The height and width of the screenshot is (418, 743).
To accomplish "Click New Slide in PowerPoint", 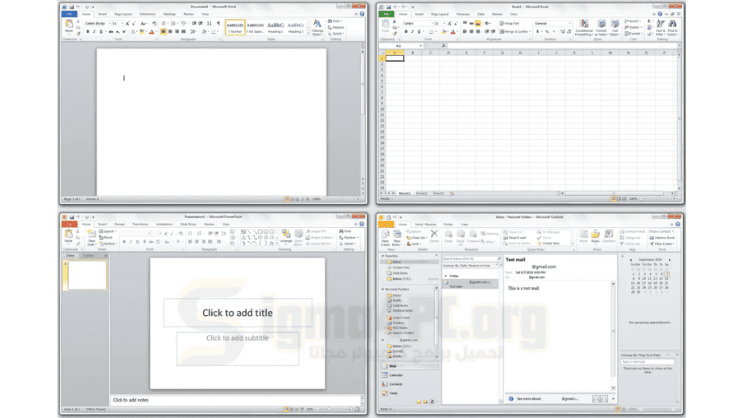I will pyautogui.click(x=91, y=237).
